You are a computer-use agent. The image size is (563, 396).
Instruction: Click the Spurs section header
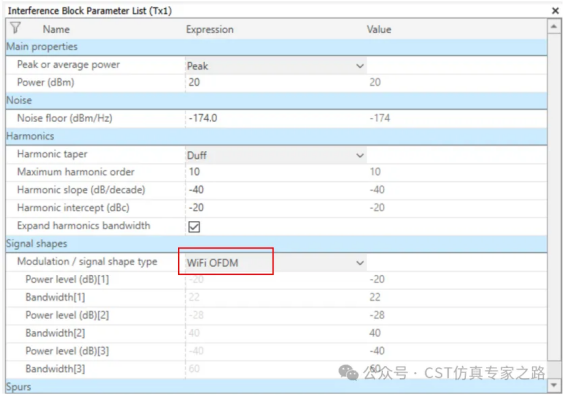(x=276, y=387)
